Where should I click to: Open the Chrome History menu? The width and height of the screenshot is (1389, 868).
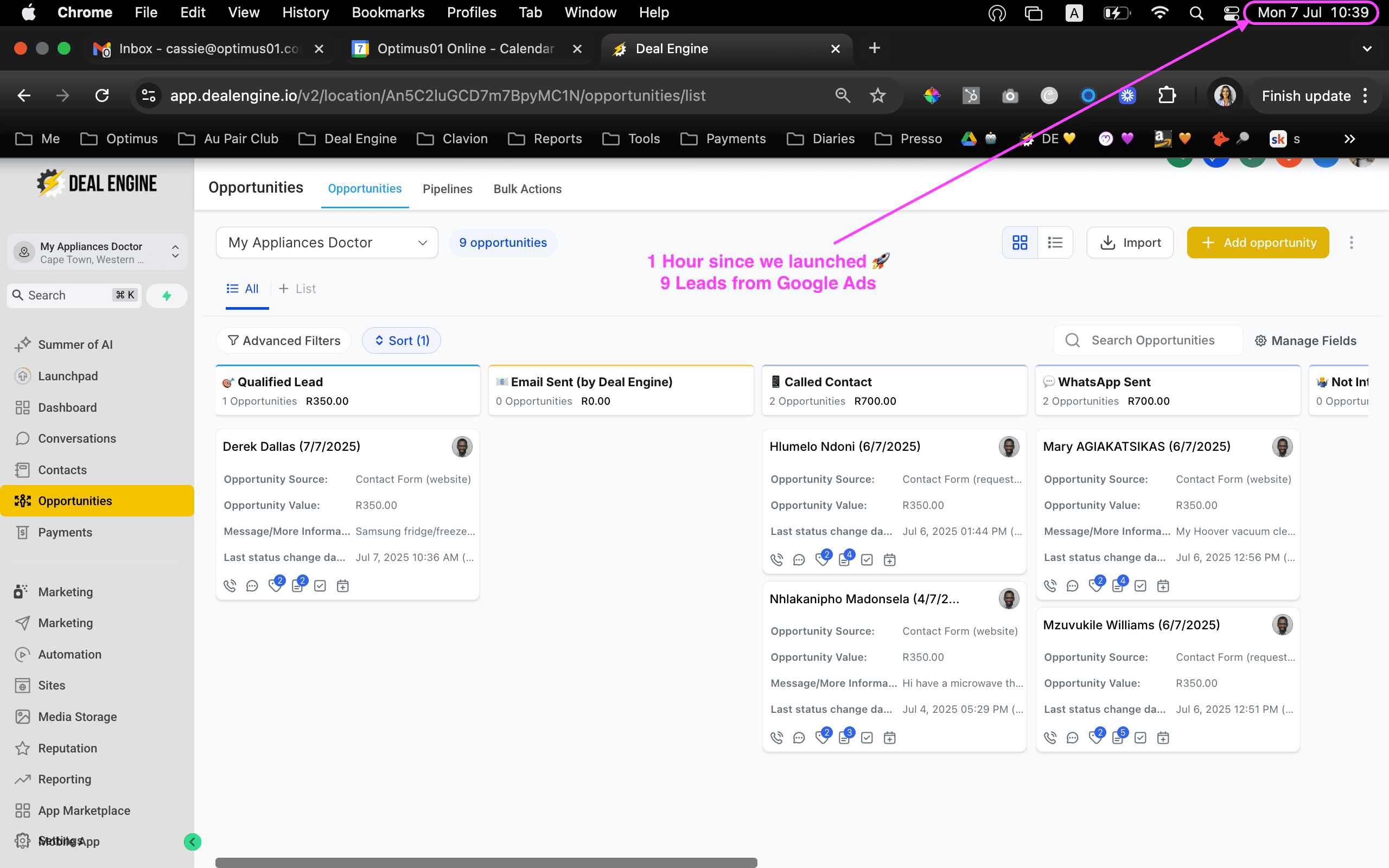(x=305, y=12)
